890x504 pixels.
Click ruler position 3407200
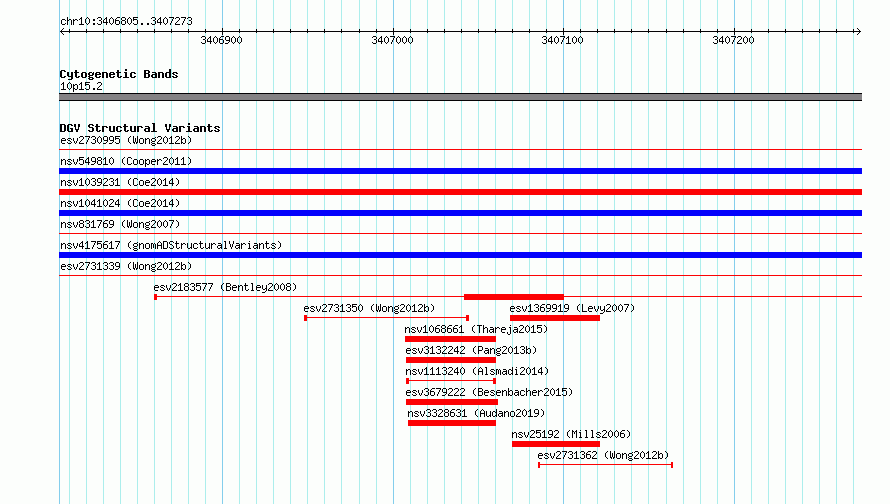[x=733, y=40]
